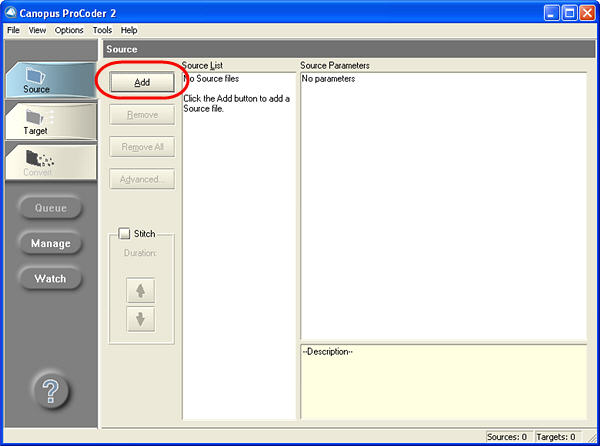
Task: Click the Source List label
Action: click(202, 65)
